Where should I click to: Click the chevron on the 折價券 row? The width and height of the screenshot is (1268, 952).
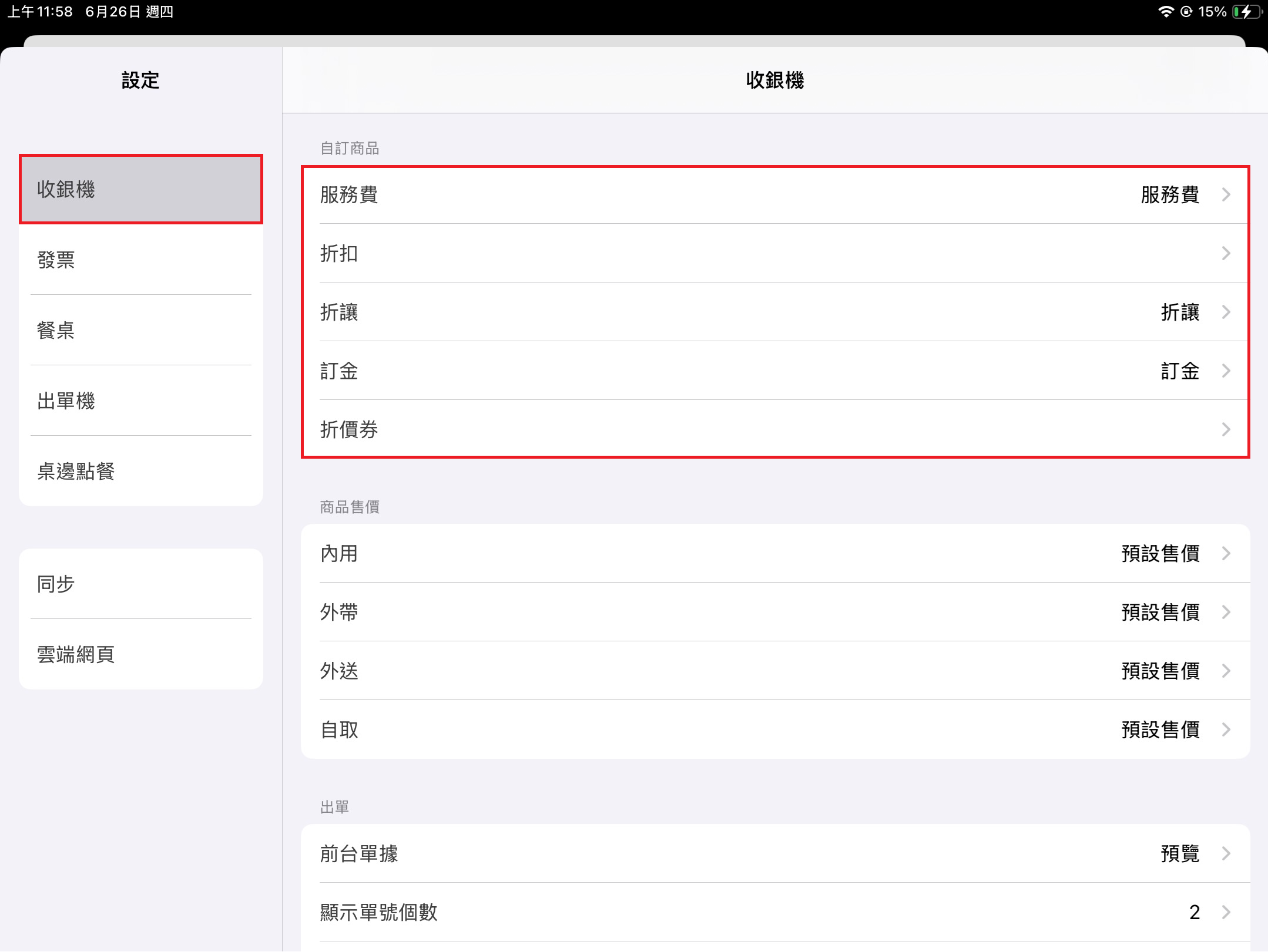1226,430
